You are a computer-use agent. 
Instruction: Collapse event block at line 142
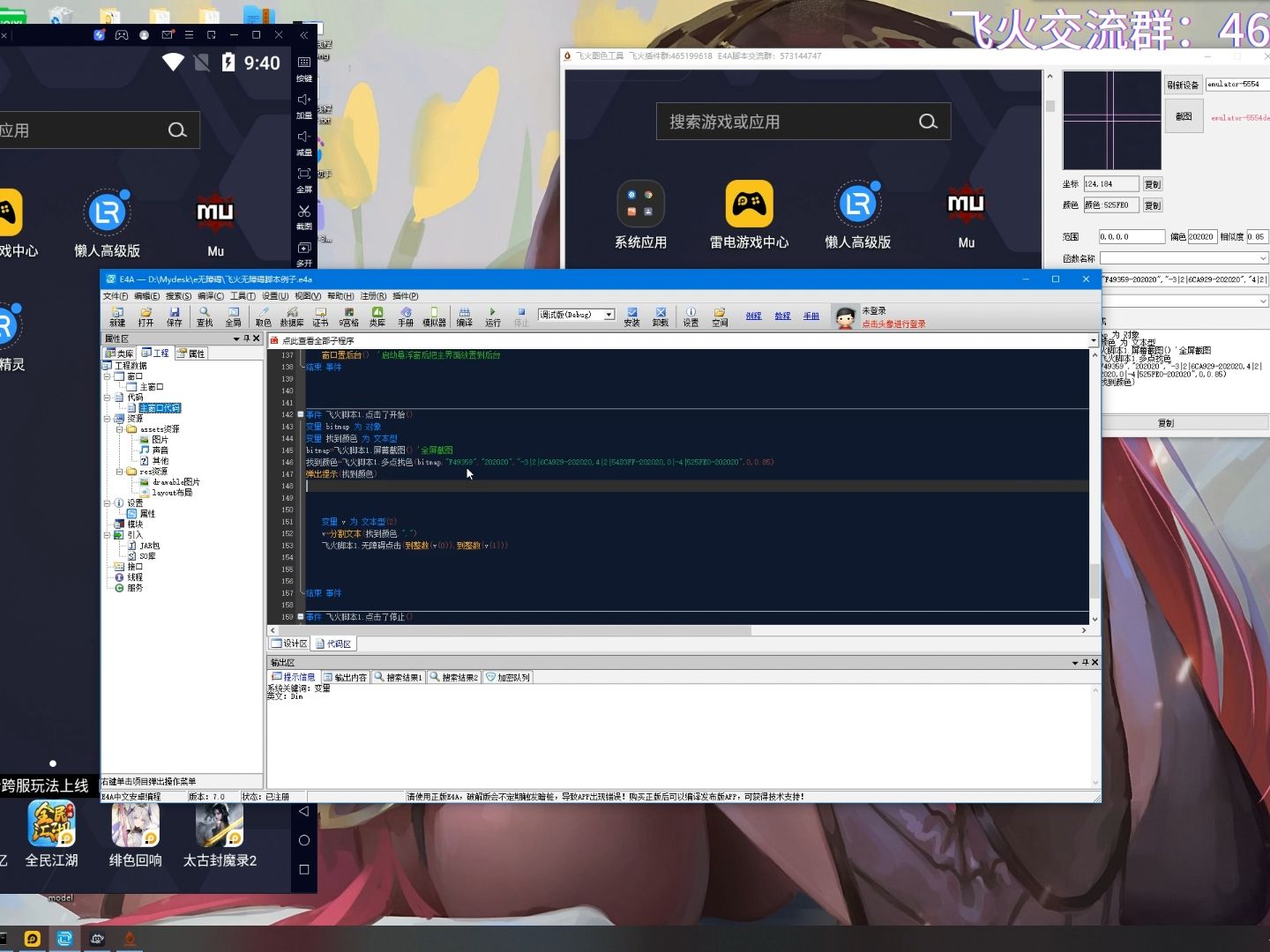[301, 414]
